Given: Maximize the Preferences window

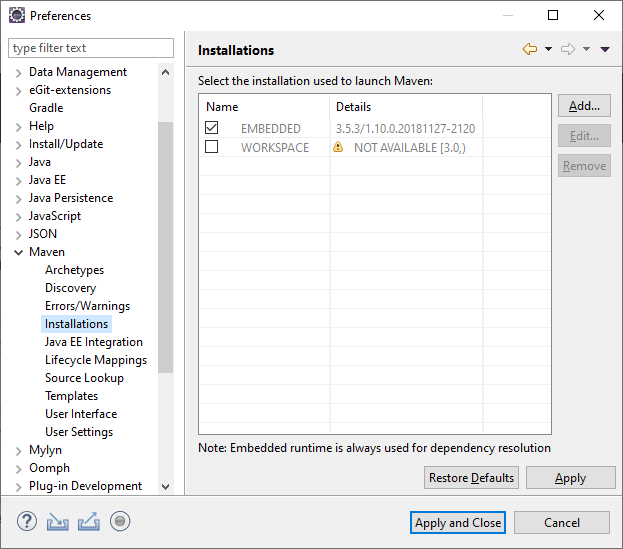Looking at the screenshot, I should [x=553, y=15].
